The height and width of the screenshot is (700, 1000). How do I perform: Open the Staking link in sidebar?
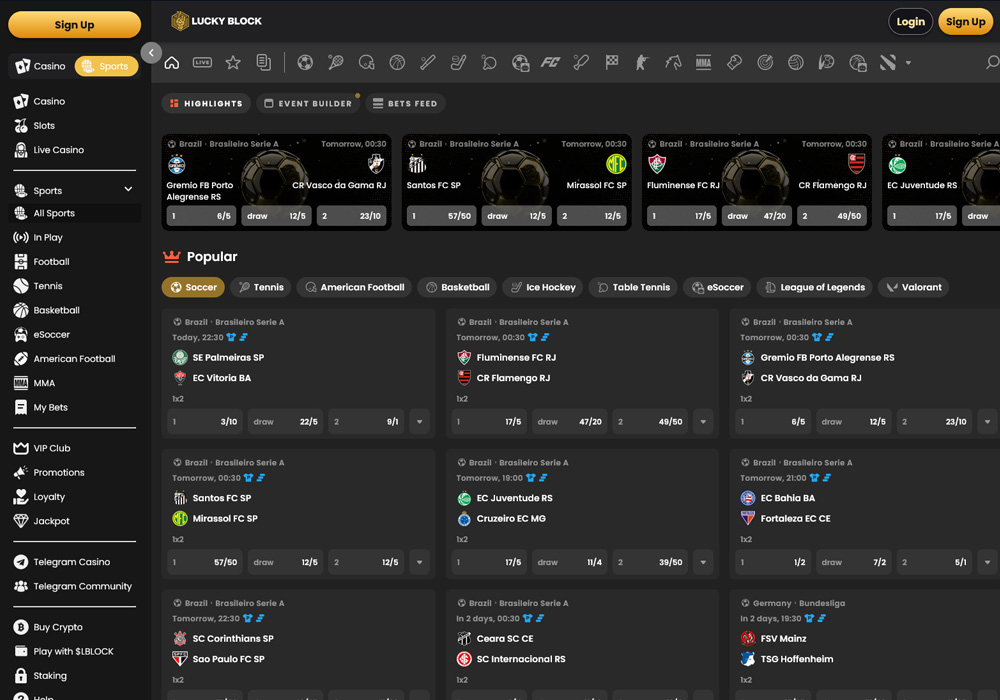click(50, 676)
